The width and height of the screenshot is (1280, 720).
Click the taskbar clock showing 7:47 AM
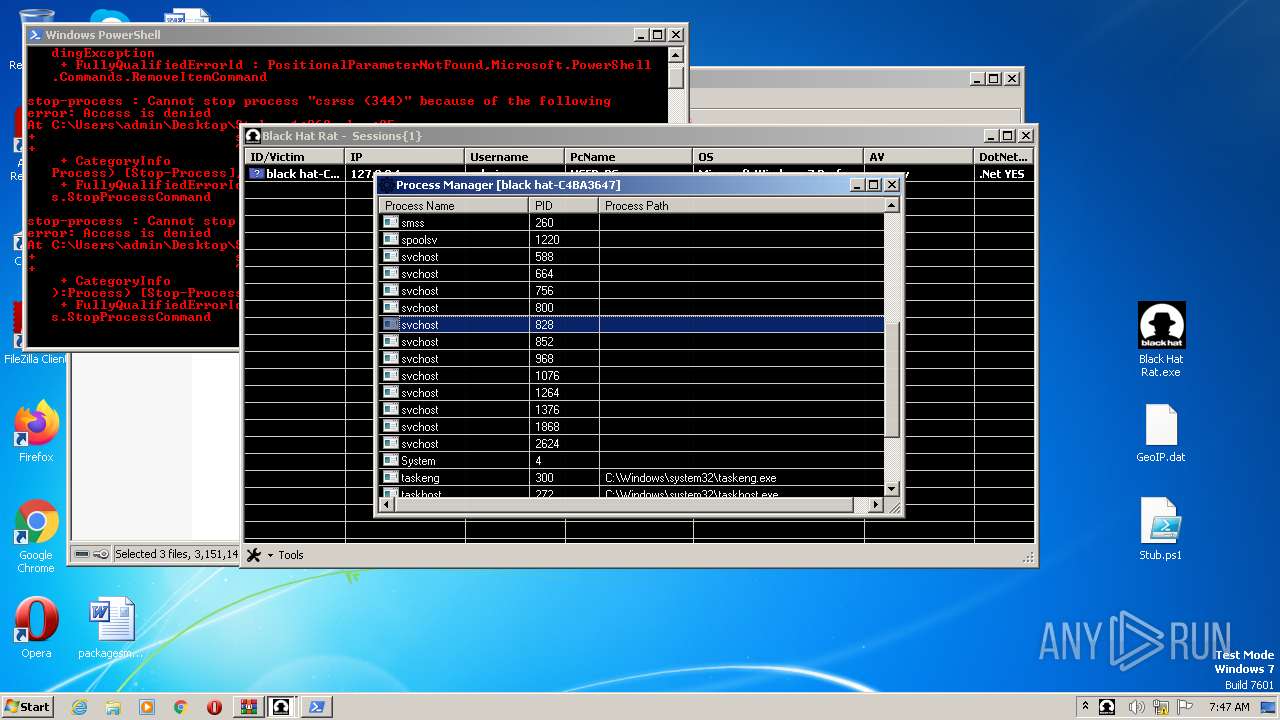(1229, 707)
